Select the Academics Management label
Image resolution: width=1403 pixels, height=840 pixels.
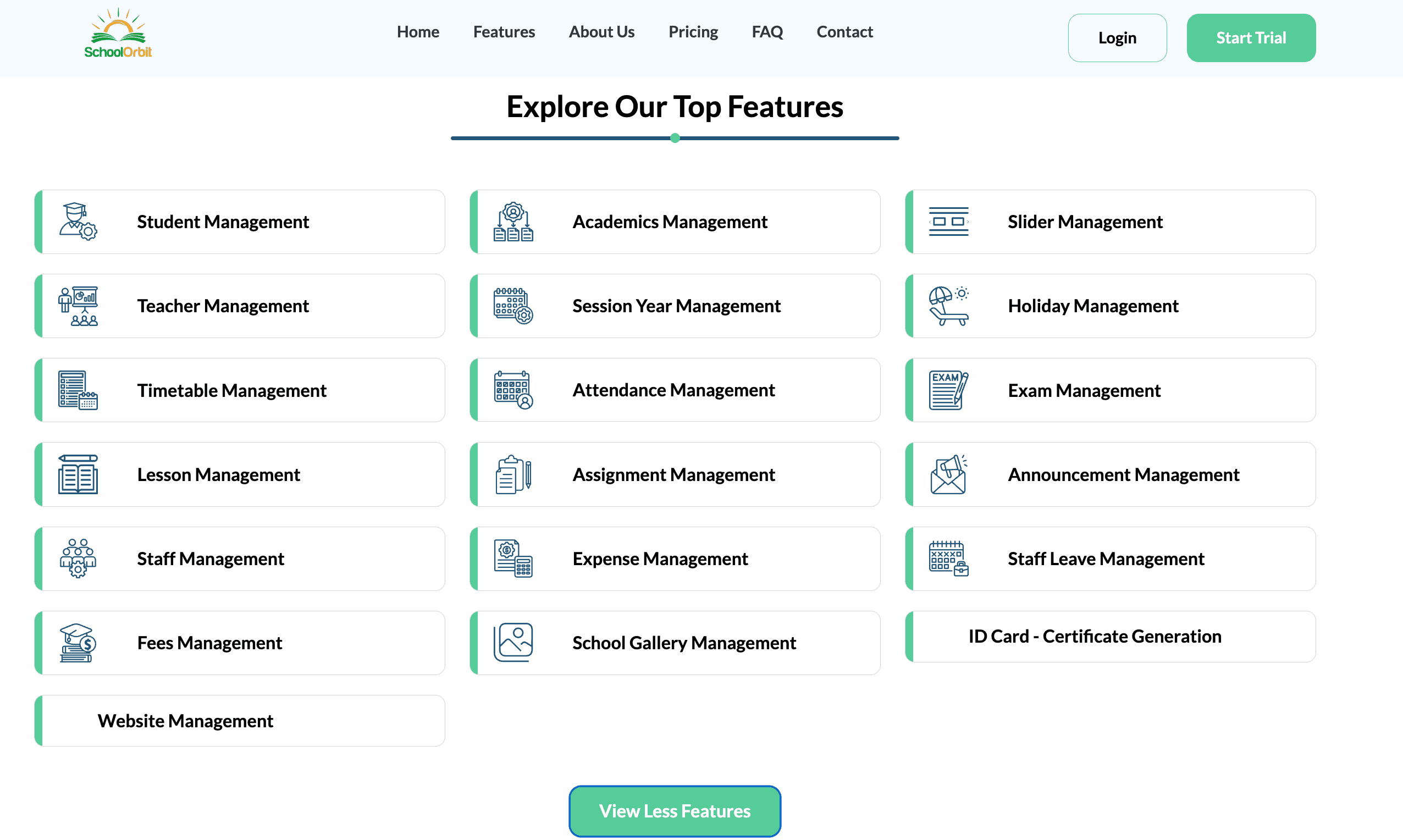point(670,222)
